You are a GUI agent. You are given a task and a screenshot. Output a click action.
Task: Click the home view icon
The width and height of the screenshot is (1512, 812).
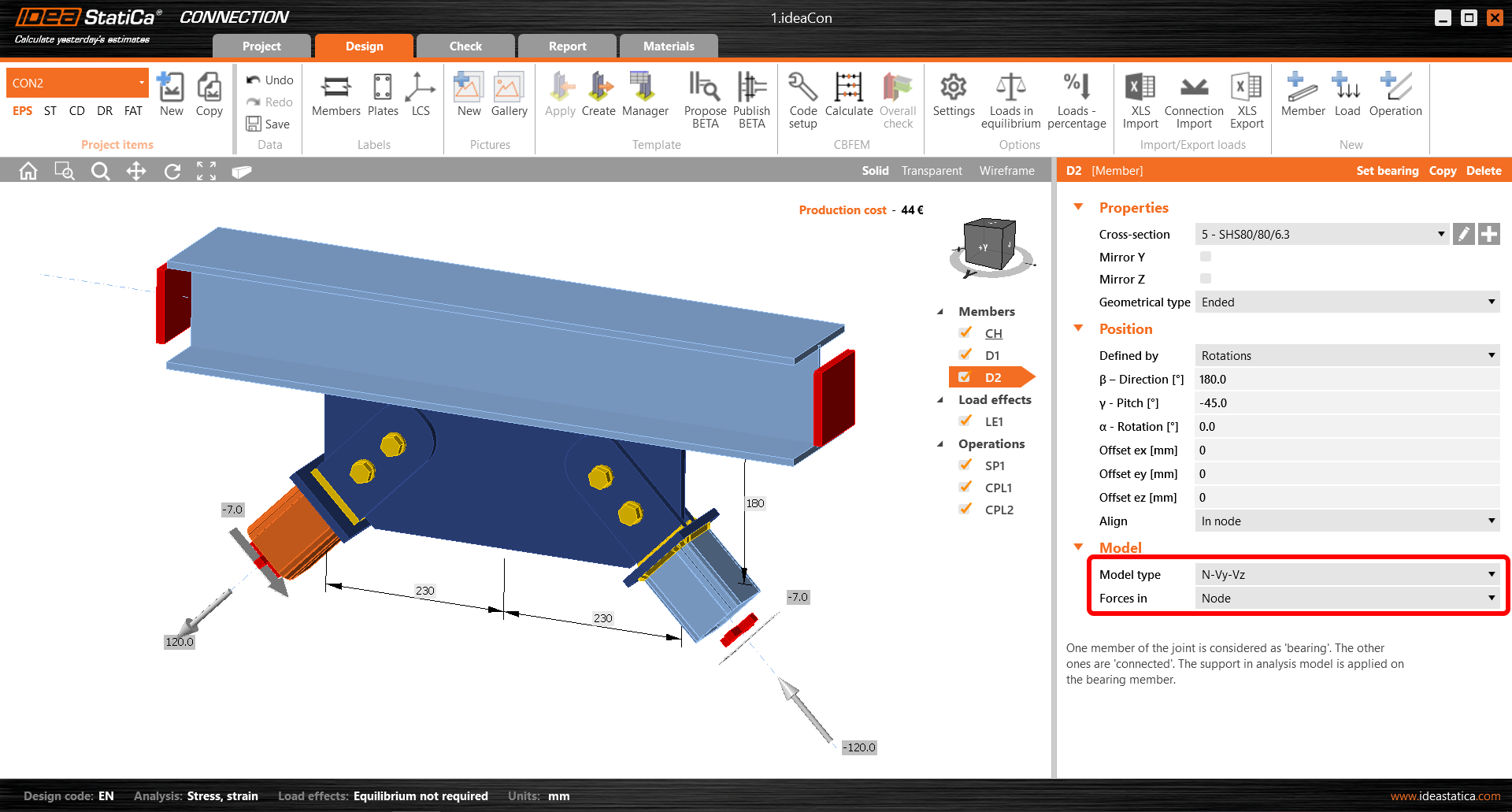28,171
